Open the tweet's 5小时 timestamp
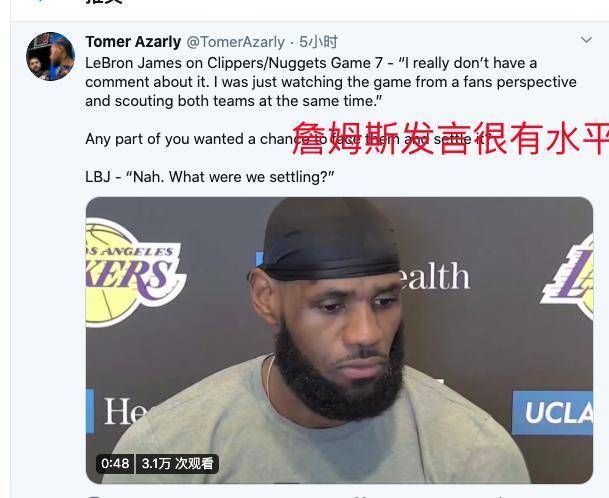The image size is (609, 498). (x=318, y=42)
